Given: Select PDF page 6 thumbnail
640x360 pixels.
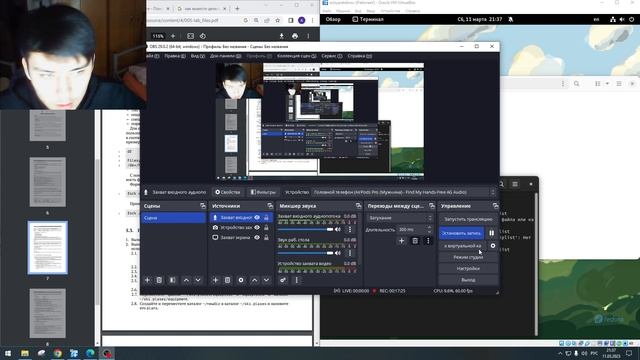Looking at the screenshot, I should coord(47,182).
